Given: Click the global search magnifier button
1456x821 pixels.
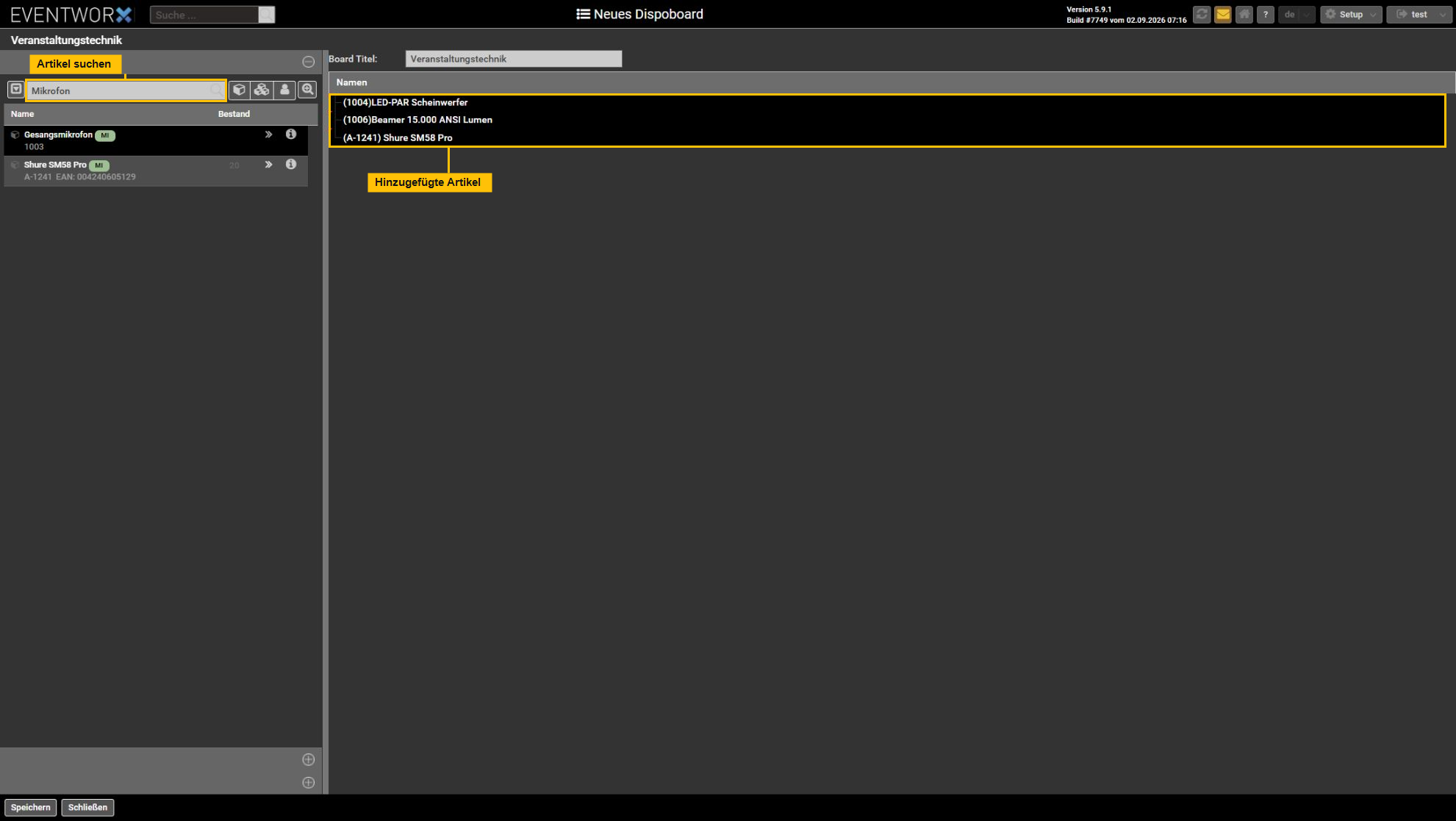Looking at the screenshot, I should 267,15.
